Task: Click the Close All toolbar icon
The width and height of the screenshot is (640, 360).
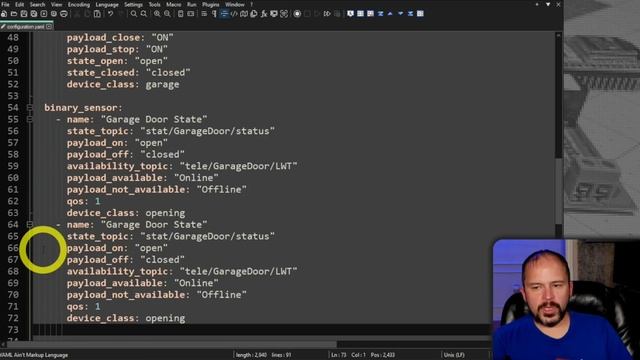Action: 53,14
